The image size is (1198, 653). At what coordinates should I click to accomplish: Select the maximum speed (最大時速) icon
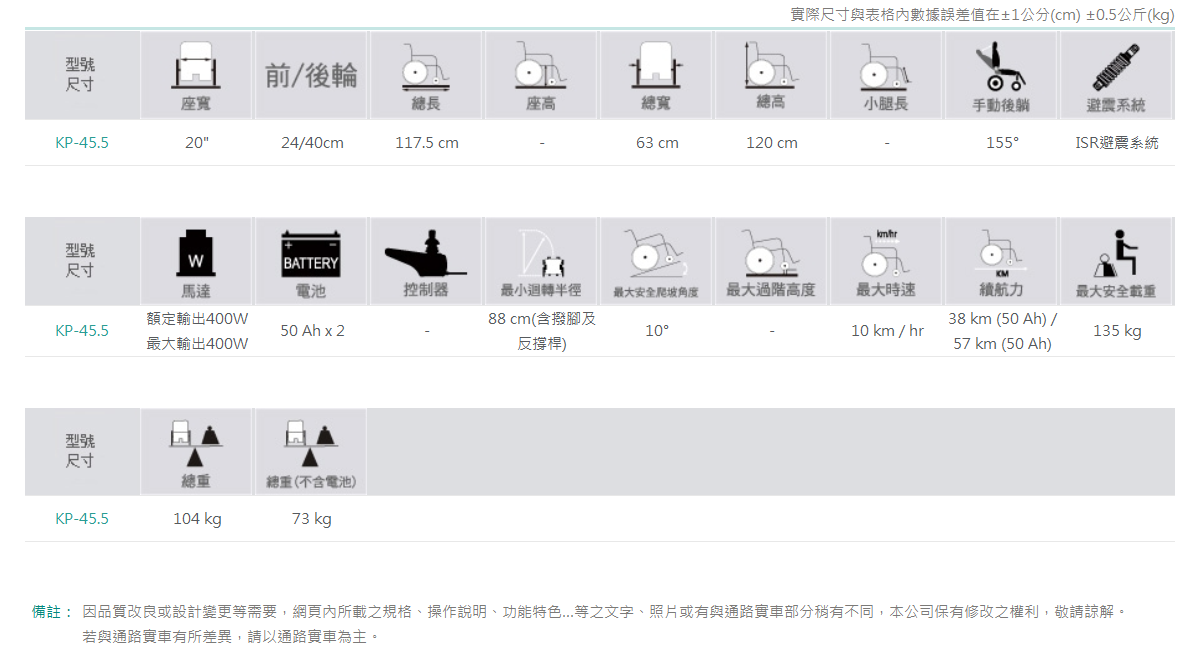[x=886, y=254]
